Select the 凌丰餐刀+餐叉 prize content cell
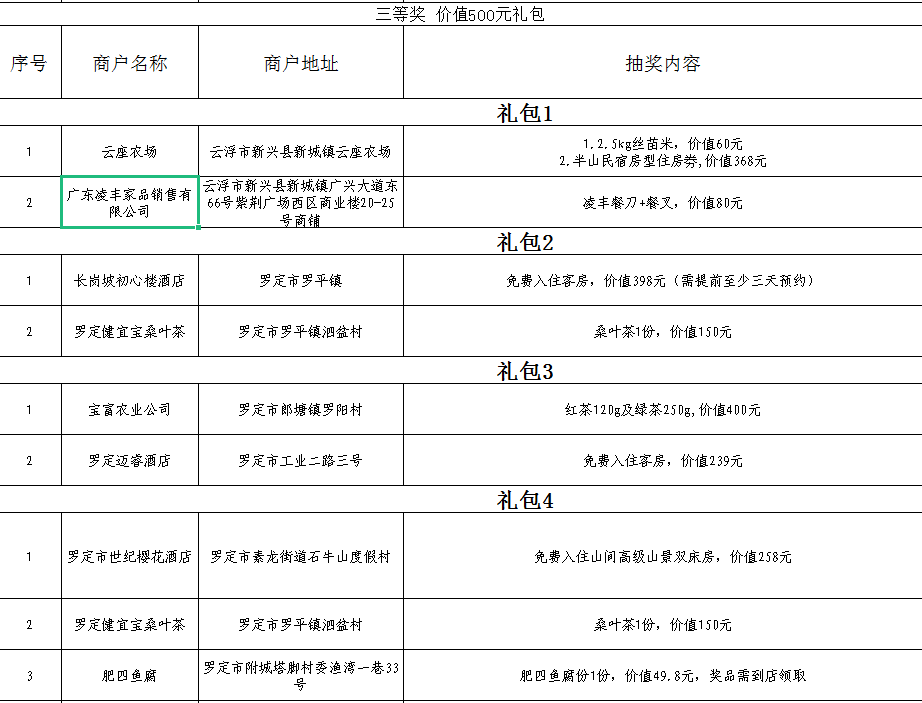922x703 pixels. [662, 203]
